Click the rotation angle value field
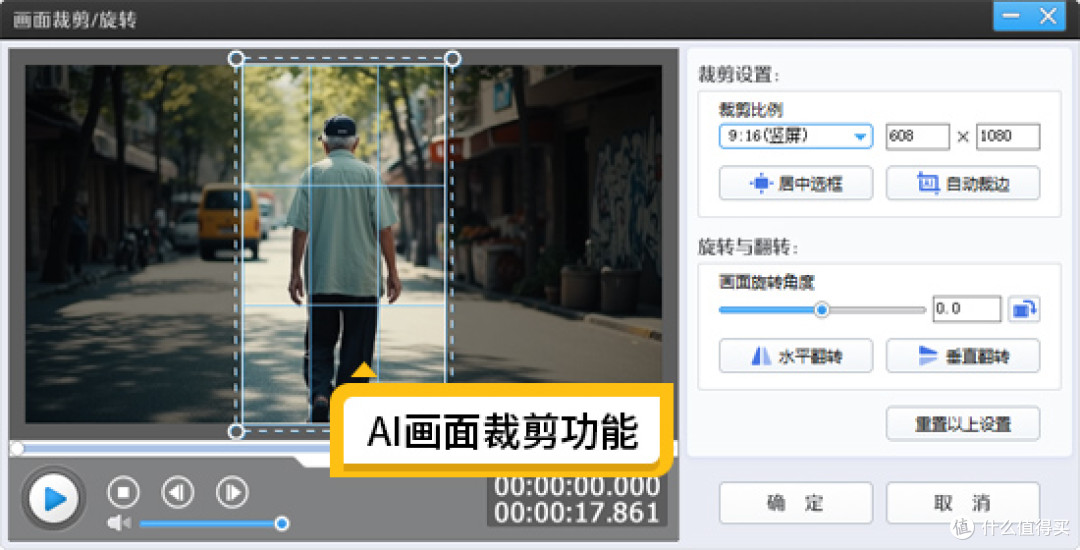1080x550 pixels. [966, 309]
